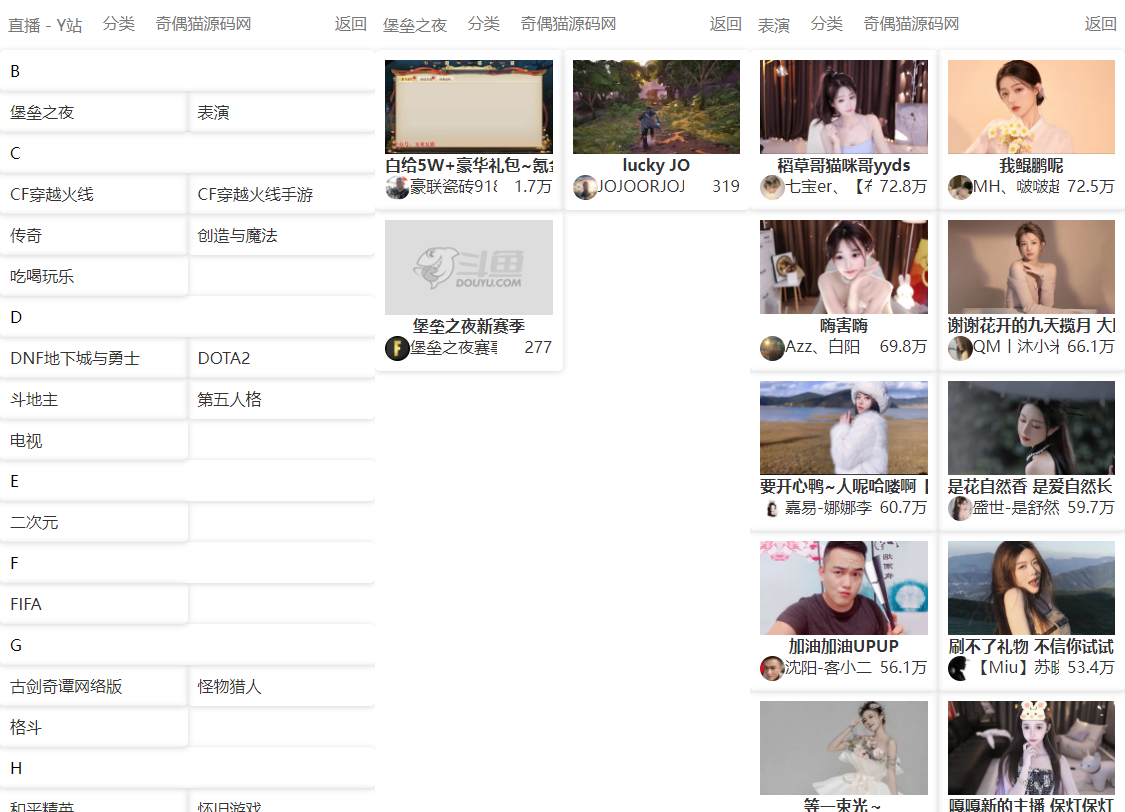Open the 表演 category in the list
Image resolution: width=1125 pixels, height=812 pixels.
(281, 113)
